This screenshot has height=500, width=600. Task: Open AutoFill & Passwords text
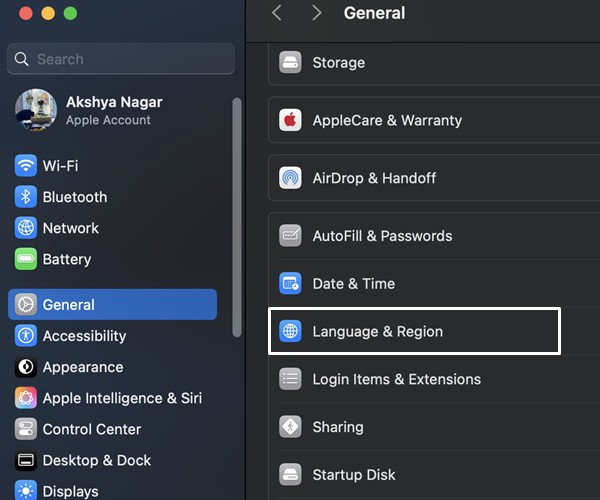382,236
